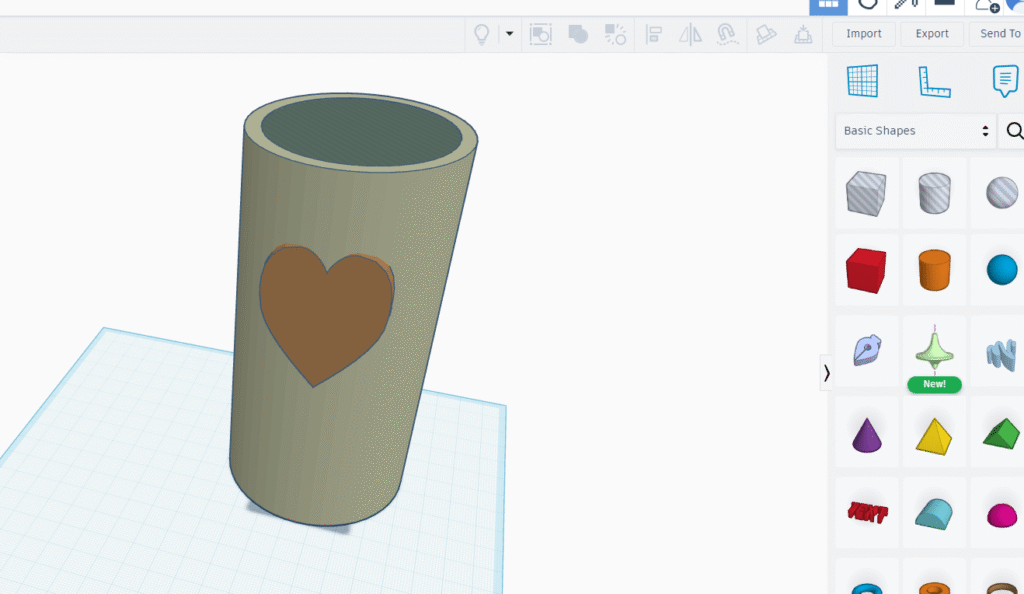Collapse the shapes panel with the chevron
Viewport: 1024px width, 594px height.
pos(826,373)
